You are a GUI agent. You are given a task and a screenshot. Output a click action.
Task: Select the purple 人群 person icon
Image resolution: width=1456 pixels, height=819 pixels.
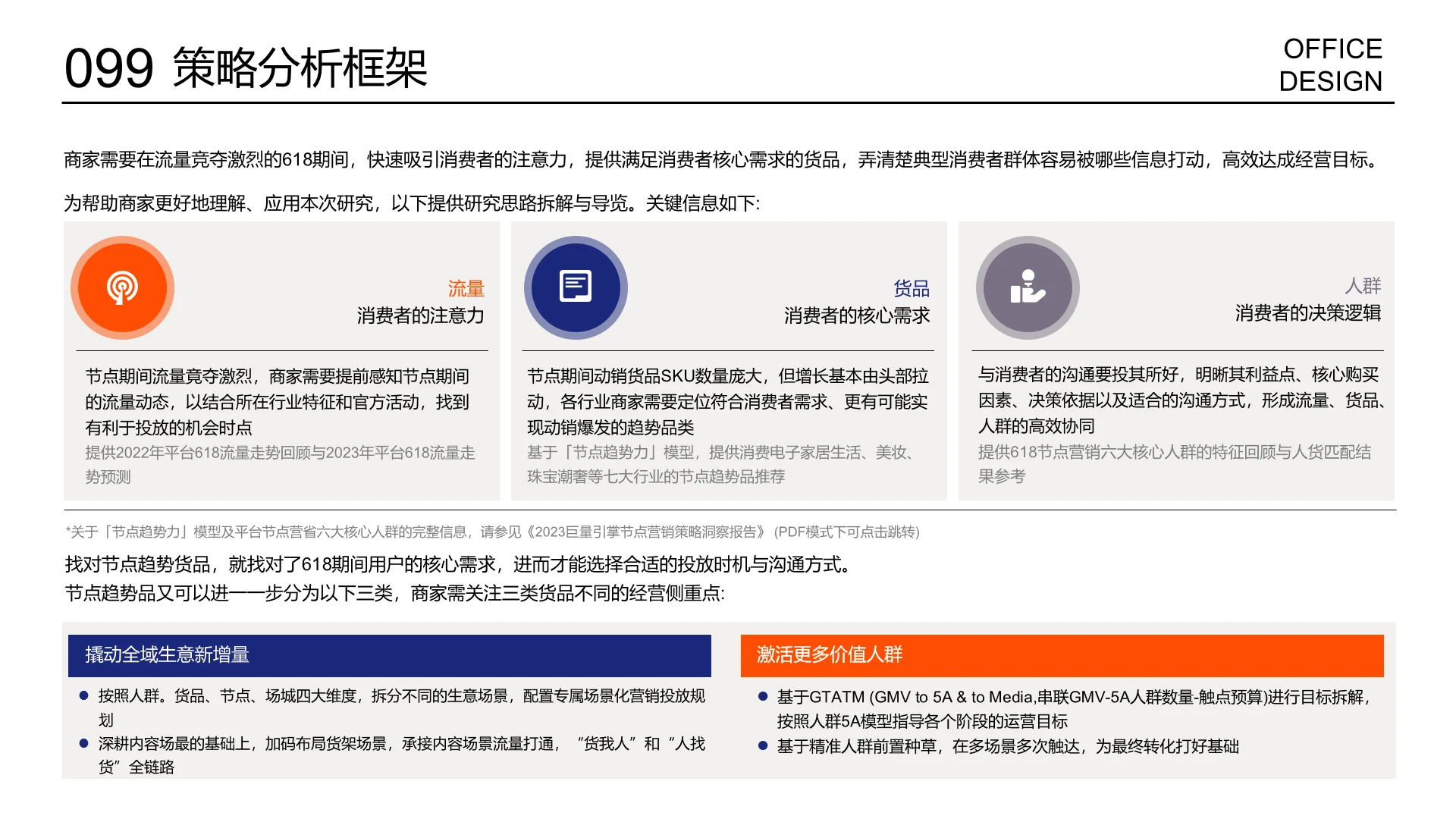[1028, 288]
